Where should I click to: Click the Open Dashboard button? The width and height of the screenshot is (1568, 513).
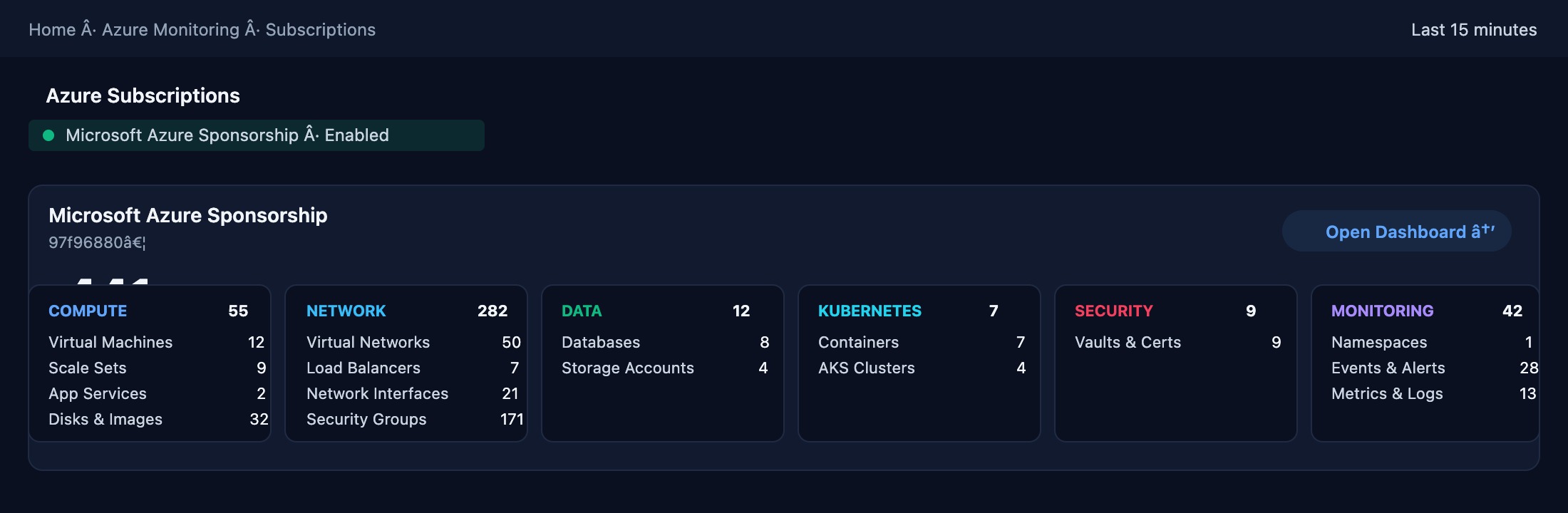tap(1397, 231)
